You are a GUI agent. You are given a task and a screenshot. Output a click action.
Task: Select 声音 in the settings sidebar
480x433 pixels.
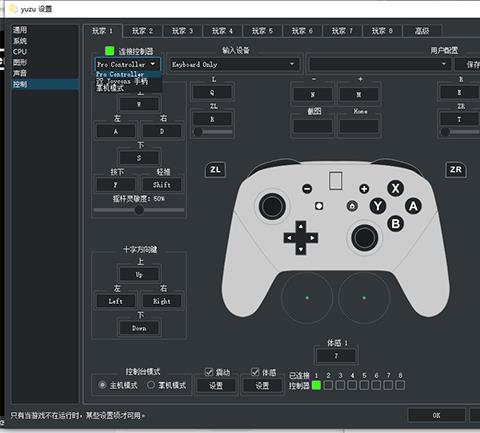(x=46, y=73)
